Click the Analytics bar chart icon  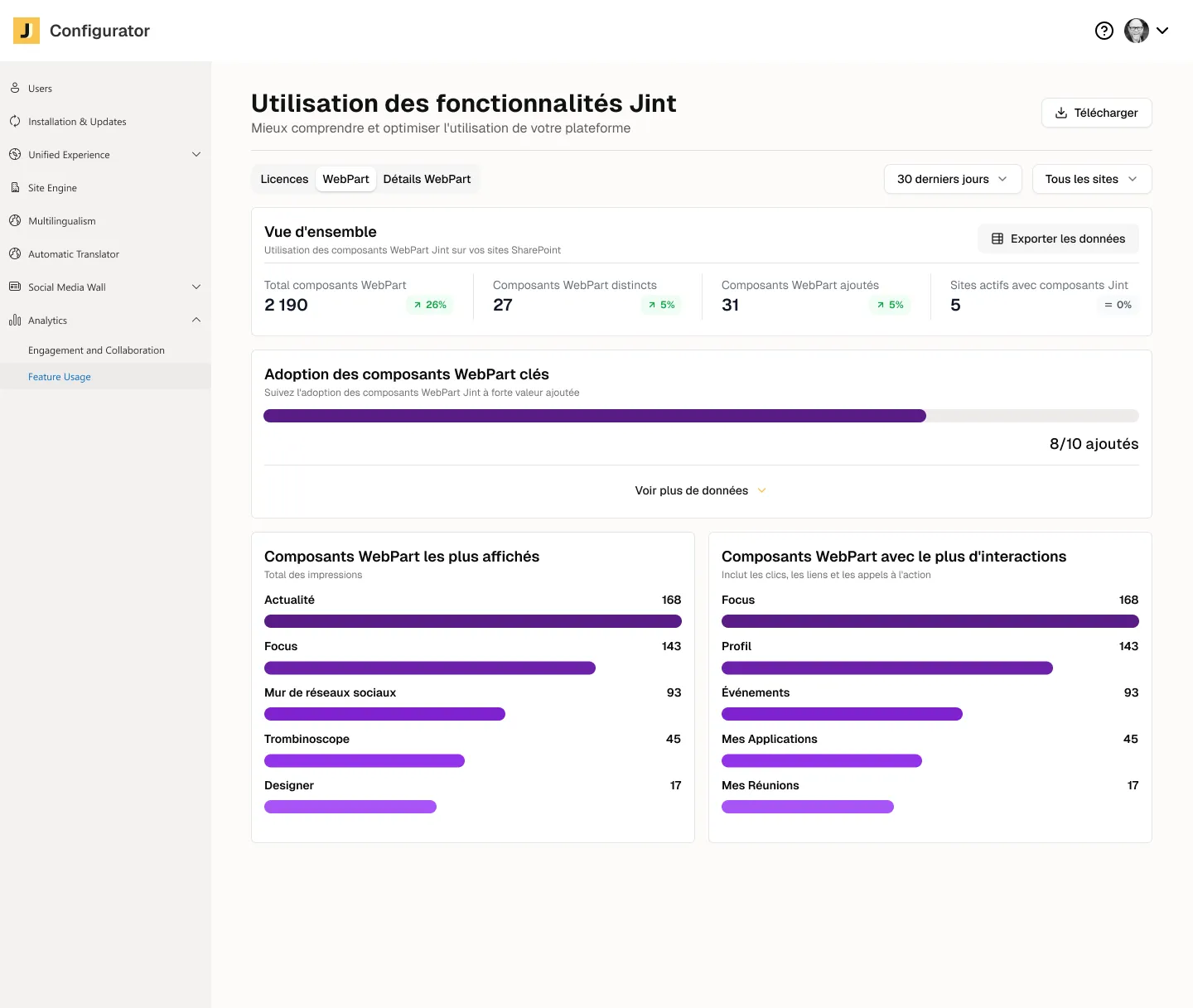[x=15, y=320]
